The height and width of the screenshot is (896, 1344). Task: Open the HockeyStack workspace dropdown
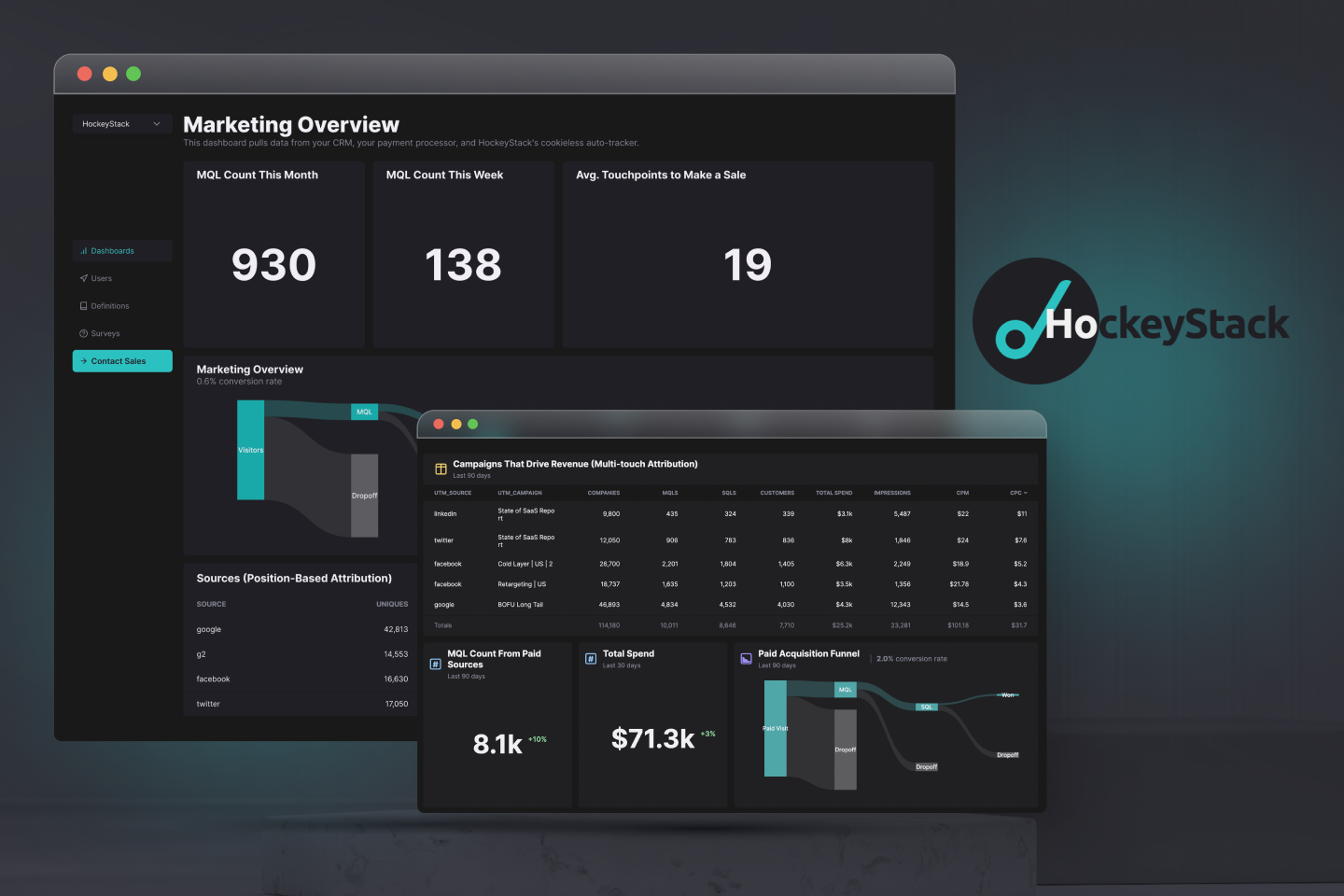point(121,123)
